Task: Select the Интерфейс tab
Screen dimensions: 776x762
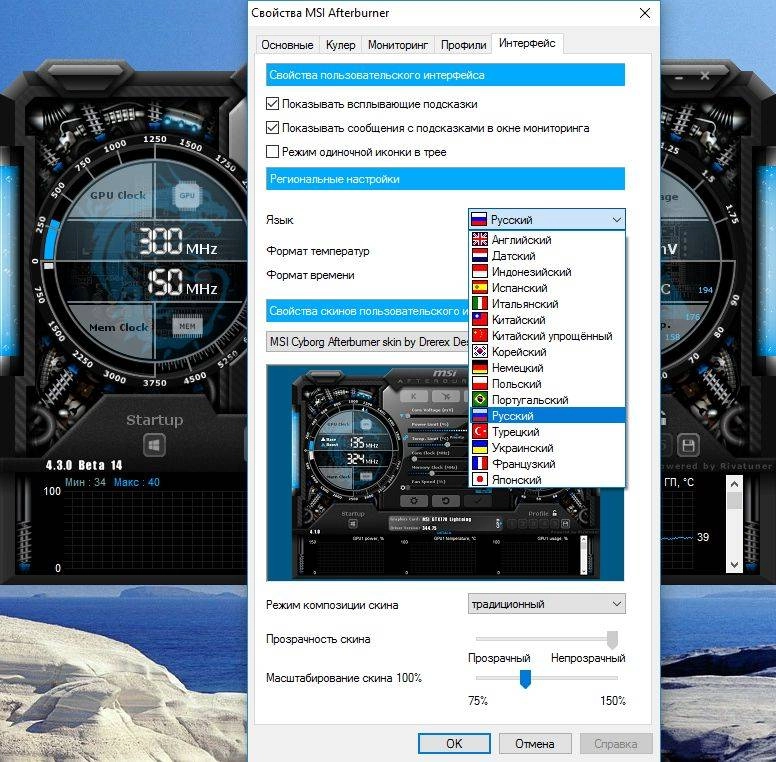Action: tap(527, 43)
